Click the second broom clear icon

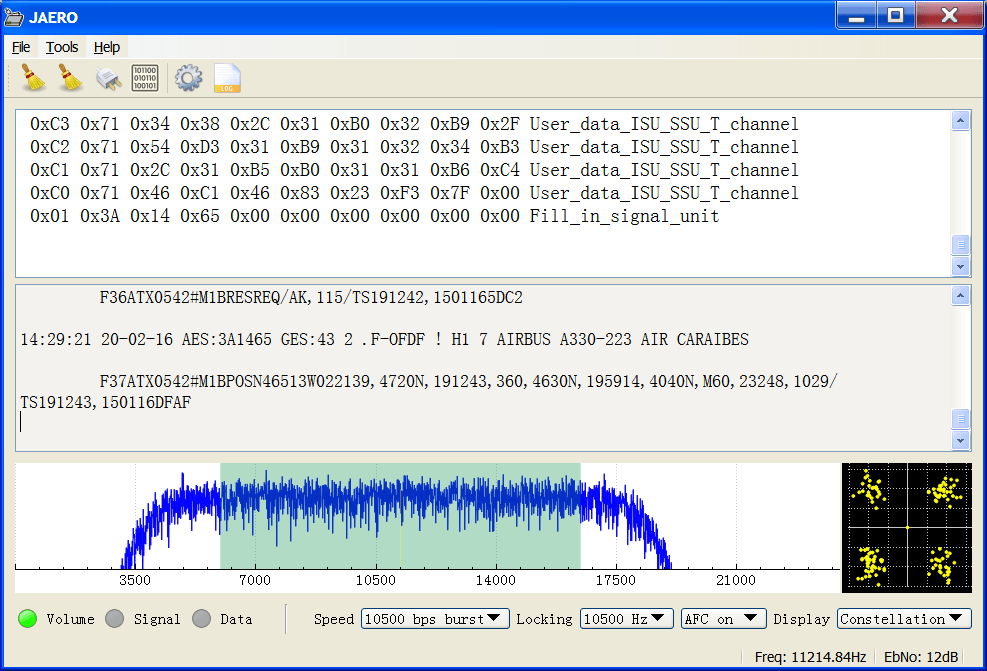coord(70,78)
